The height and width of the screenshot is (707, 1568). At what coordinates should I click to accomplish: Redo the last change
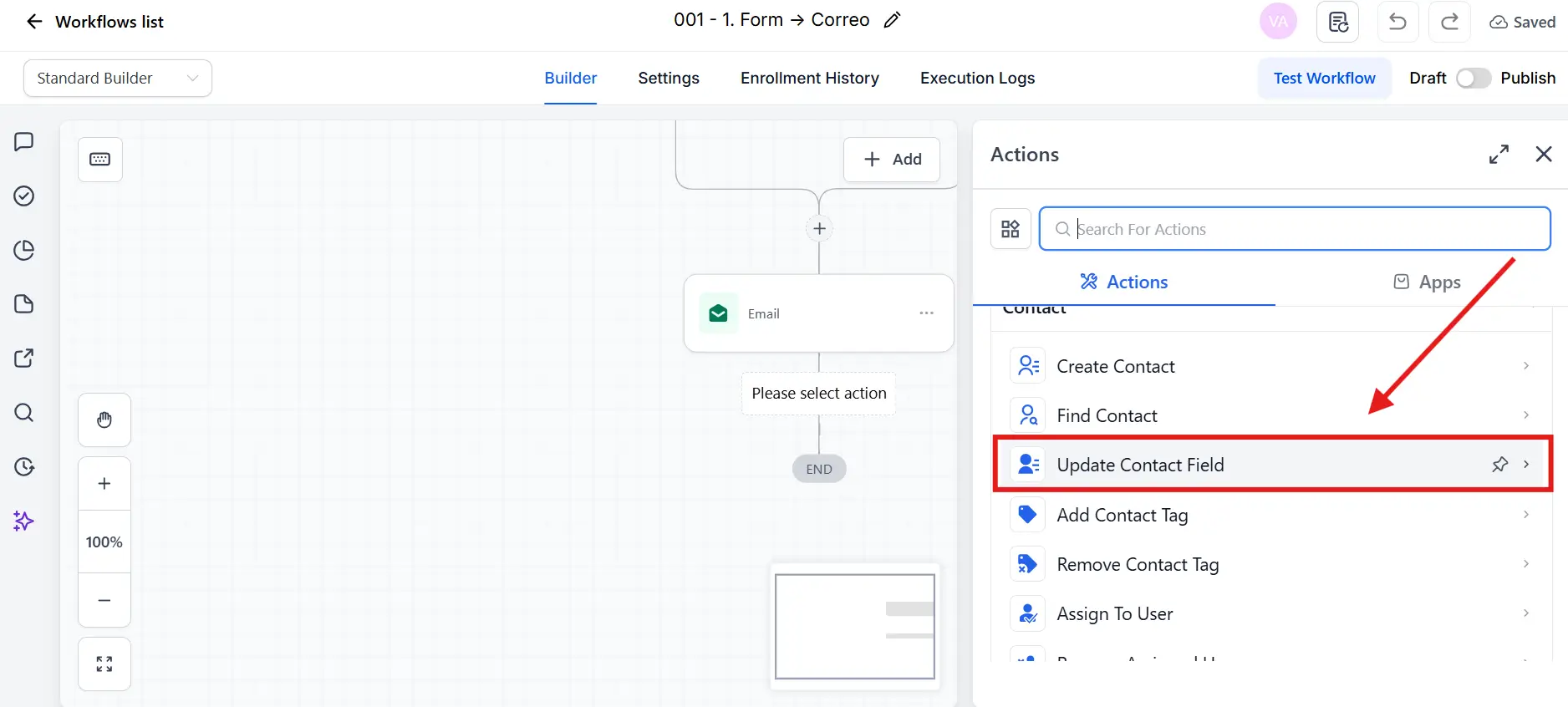coord(1449,22)
